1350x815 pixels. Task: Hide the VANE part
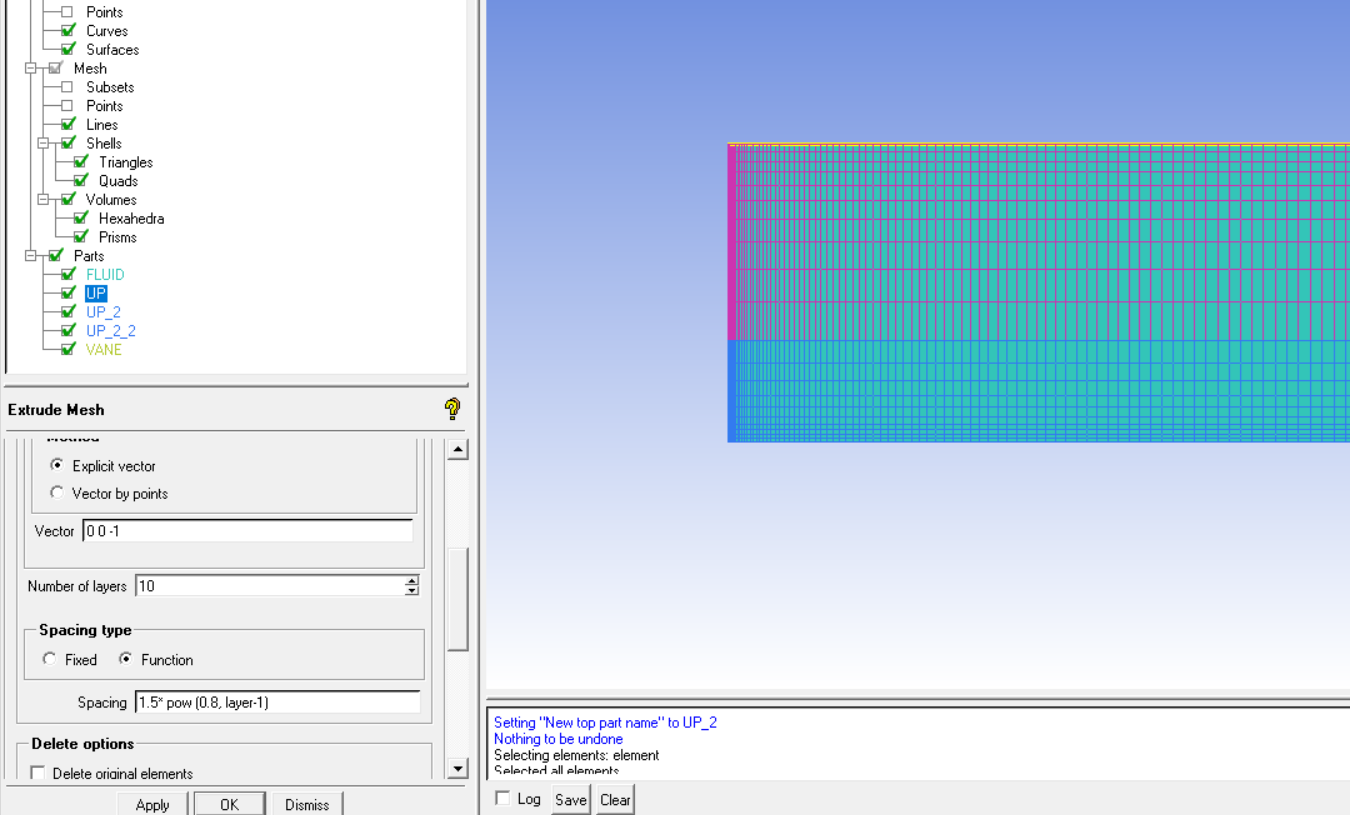(67, 349)
